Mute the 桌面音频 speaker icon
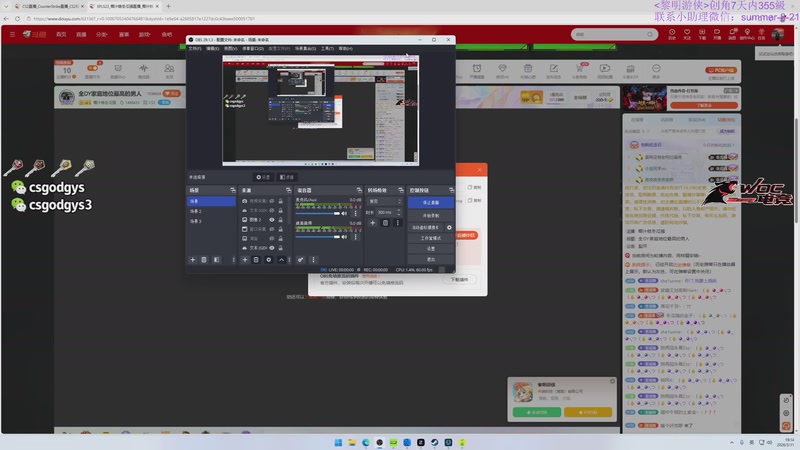 [x=344, y=237]
